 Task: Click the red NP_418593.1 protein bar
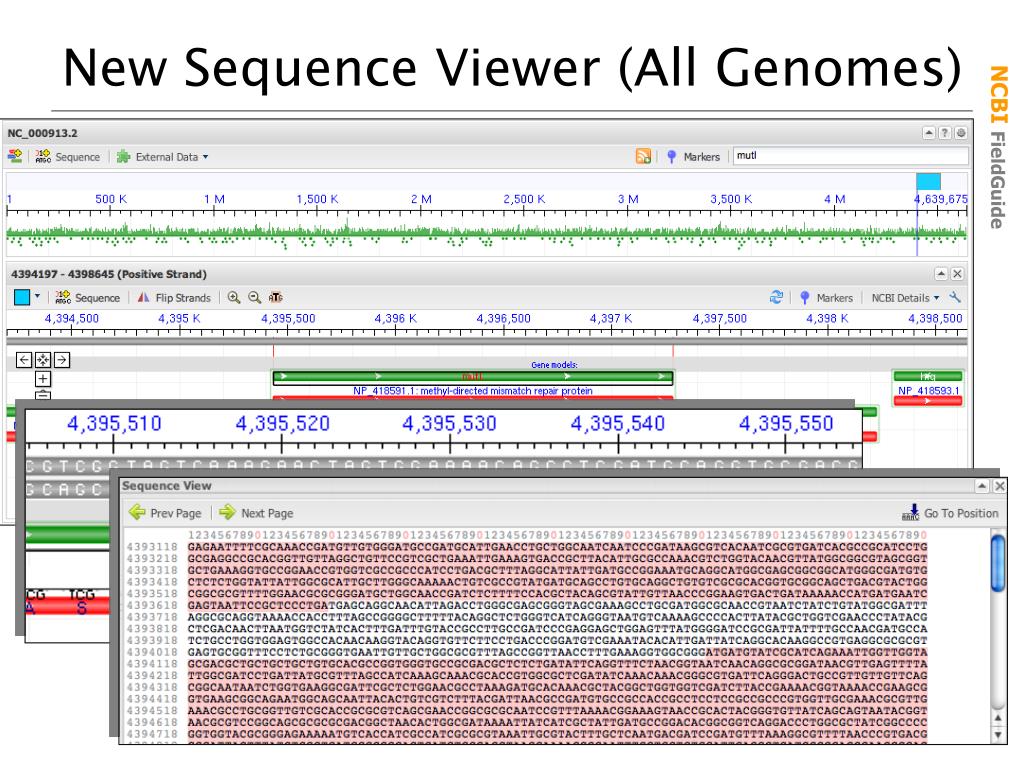pyautogui.click(x=927, y=401)
